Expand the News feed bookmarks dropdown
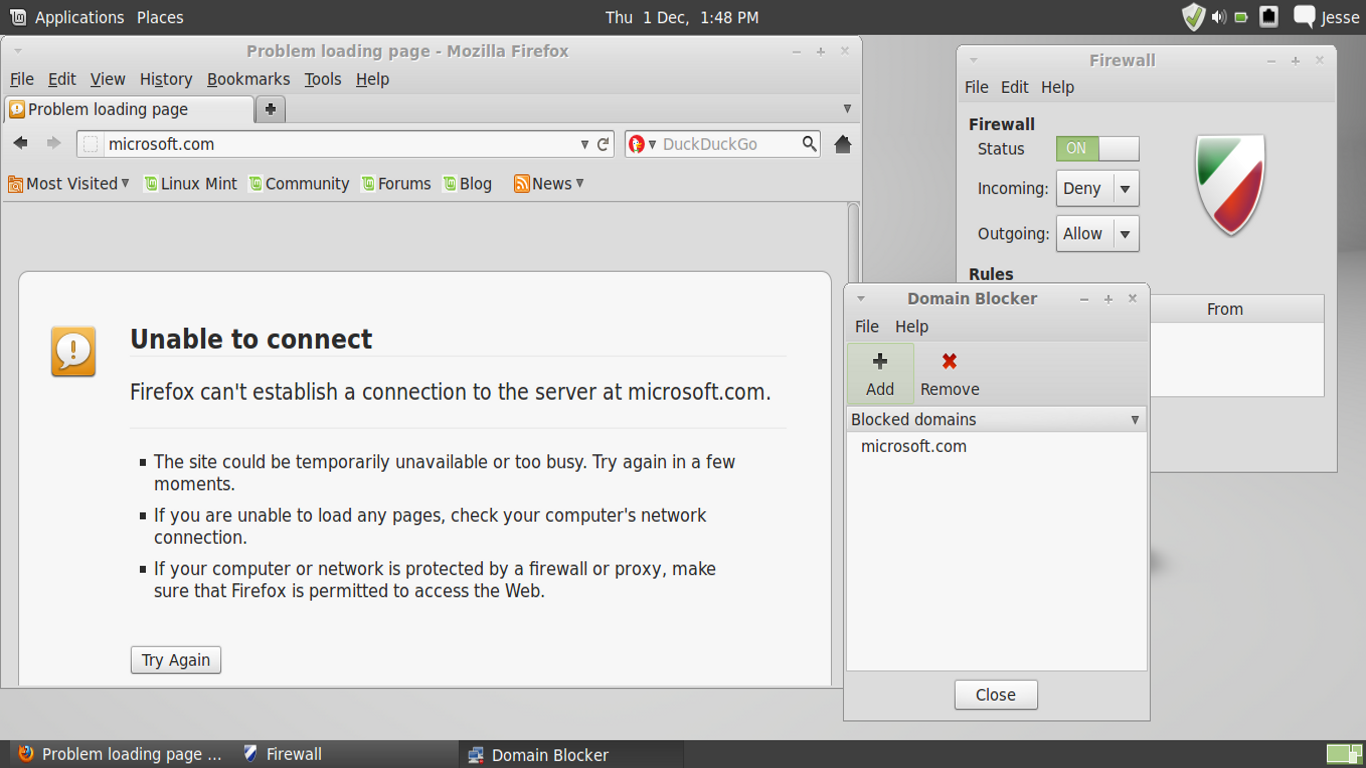Screen dimensions: 1366x768 click(x=580, y=183)
